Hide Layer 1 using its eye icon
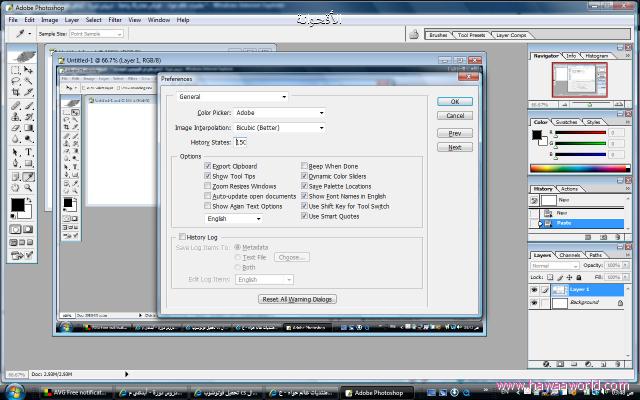The height and width of the screenshot is (400, 640). point(534,289)
